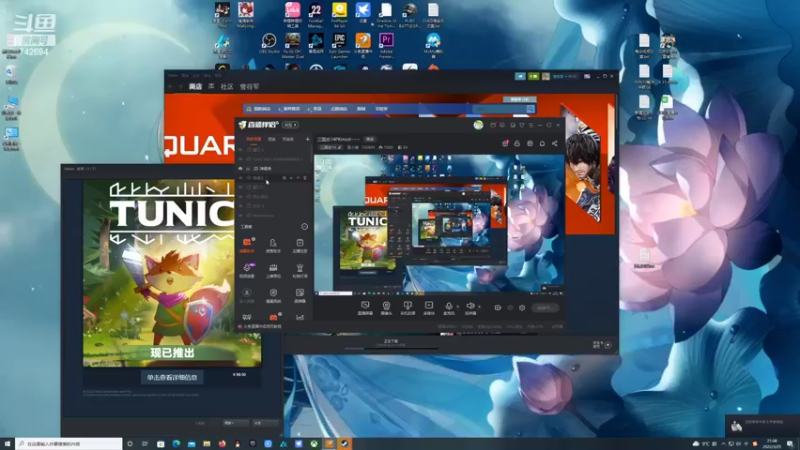Click the Windows Start button
The width and height of the screenshot is (800, 450).
(7, 444)
